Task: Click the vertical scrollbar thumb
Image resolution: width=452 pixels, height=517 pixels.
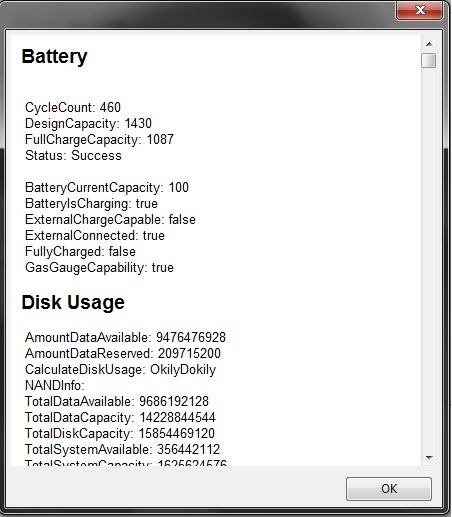Action: (429, 60)
